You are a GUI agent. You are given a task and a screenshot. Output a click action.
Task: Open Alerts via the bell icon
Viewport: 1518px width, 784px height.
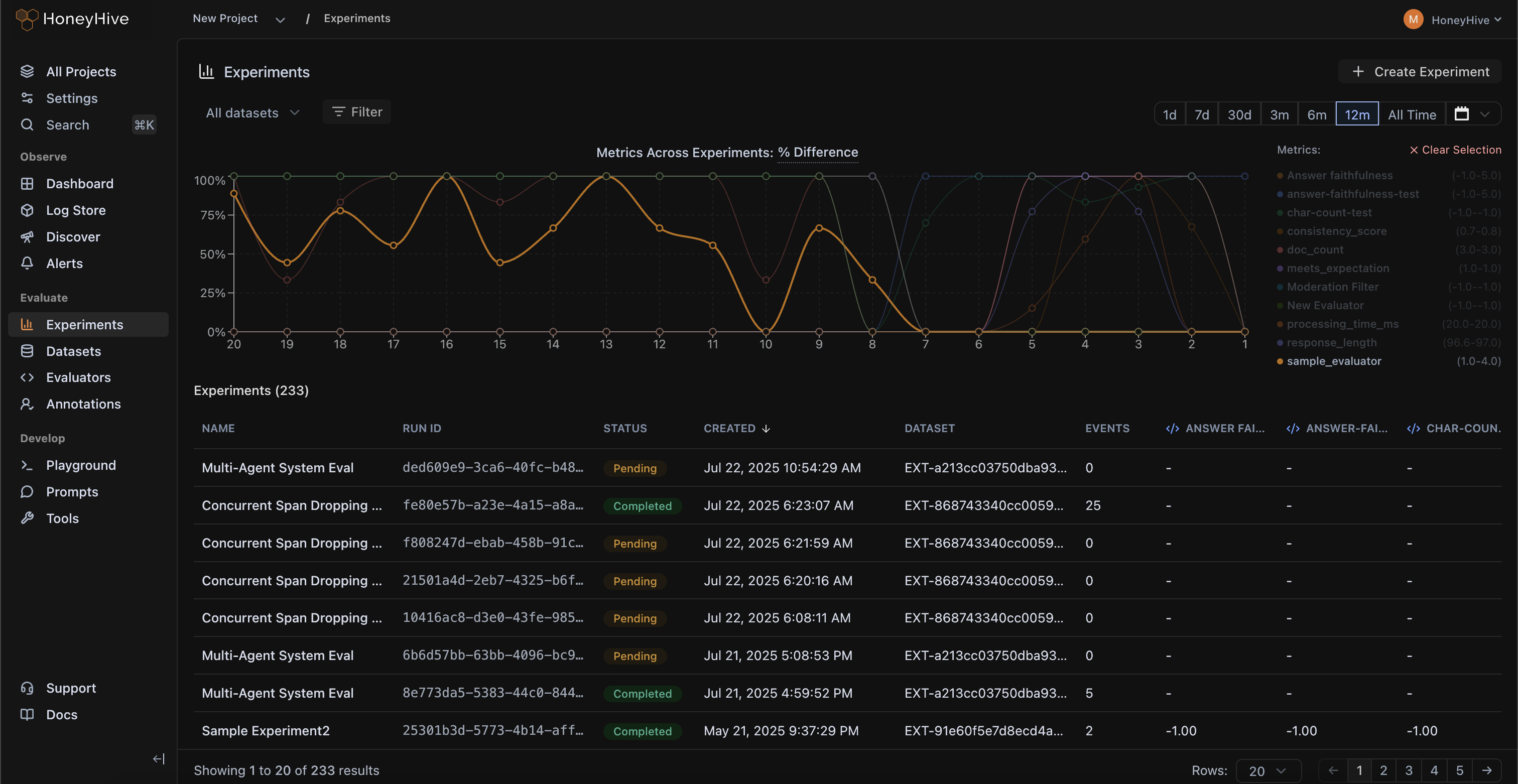pos(27,264)
